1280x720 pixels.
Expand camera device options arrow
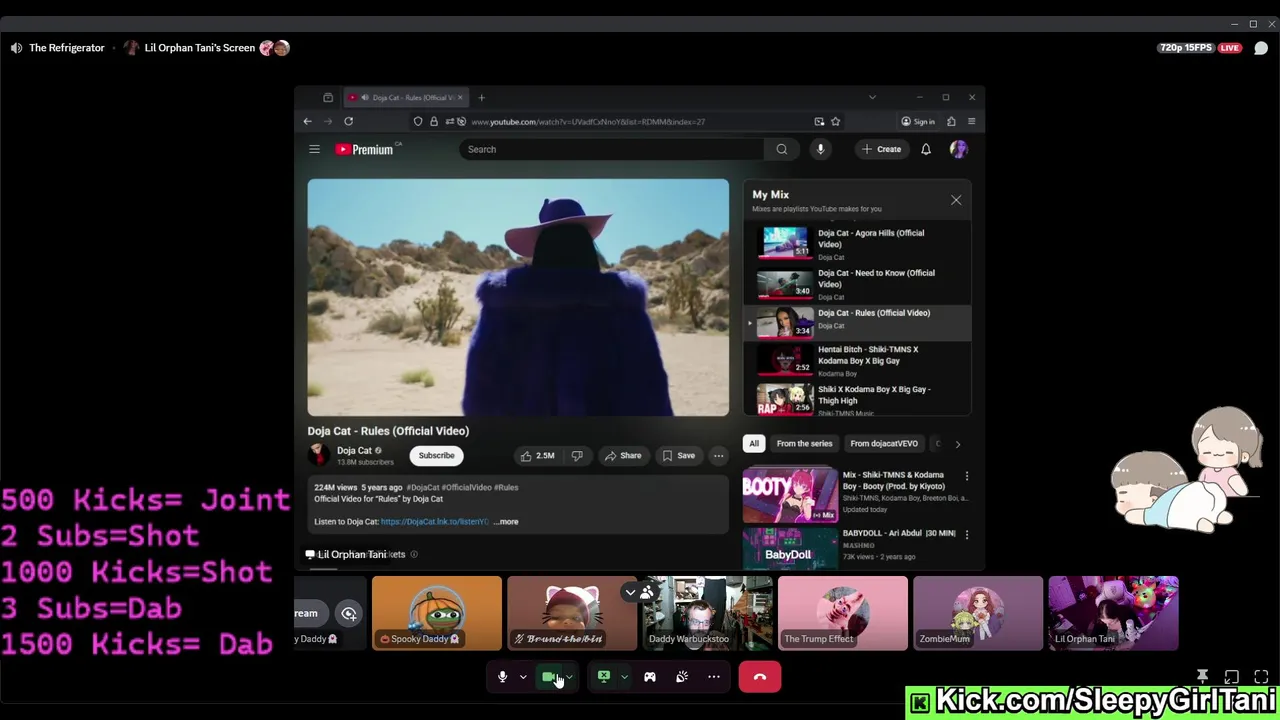click(x=570, y=677)
